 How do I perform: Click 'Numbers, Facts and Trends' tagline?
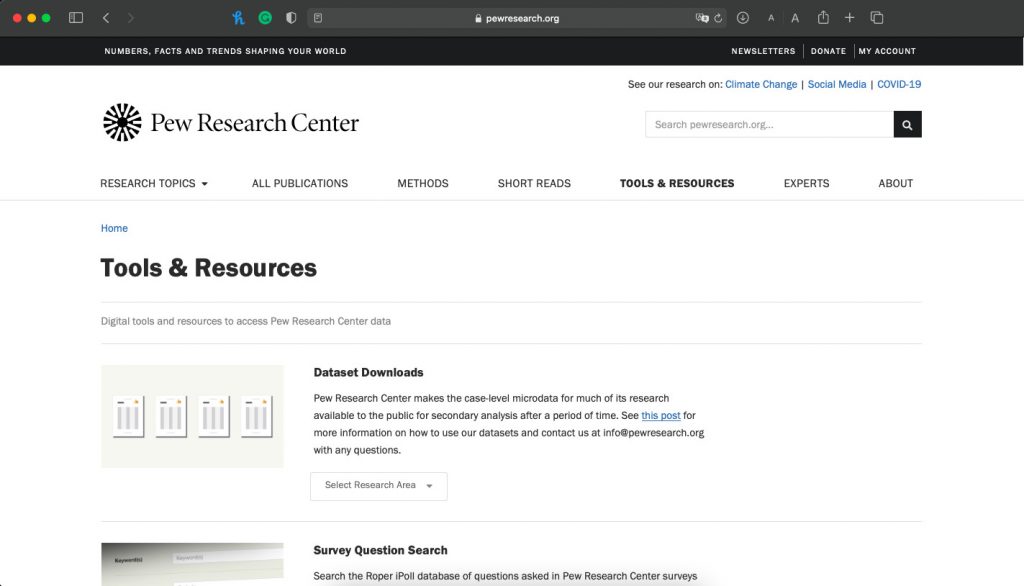click(x=225, y=51)
